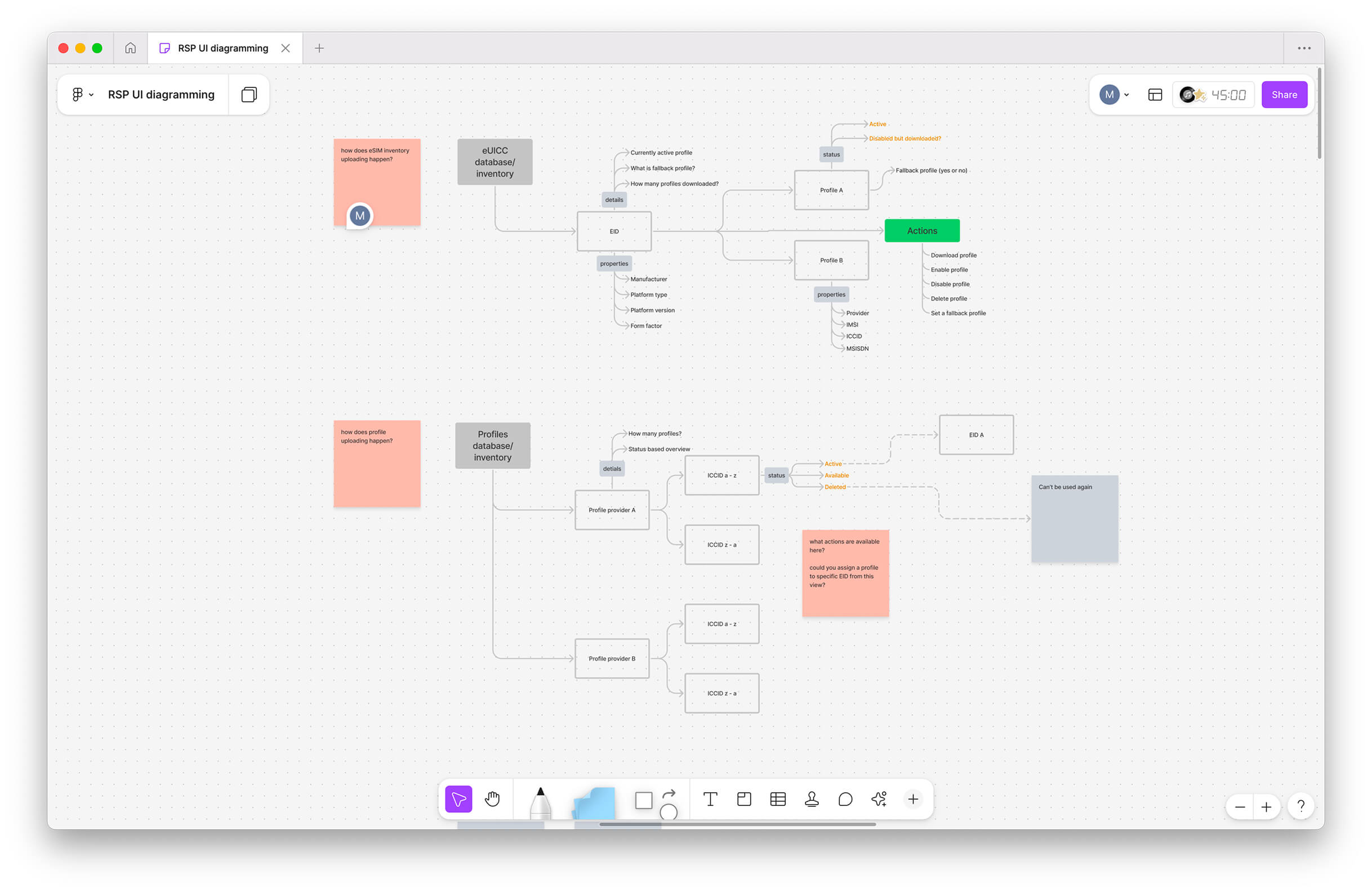Select the square shape tool

(x=643, y=800)
